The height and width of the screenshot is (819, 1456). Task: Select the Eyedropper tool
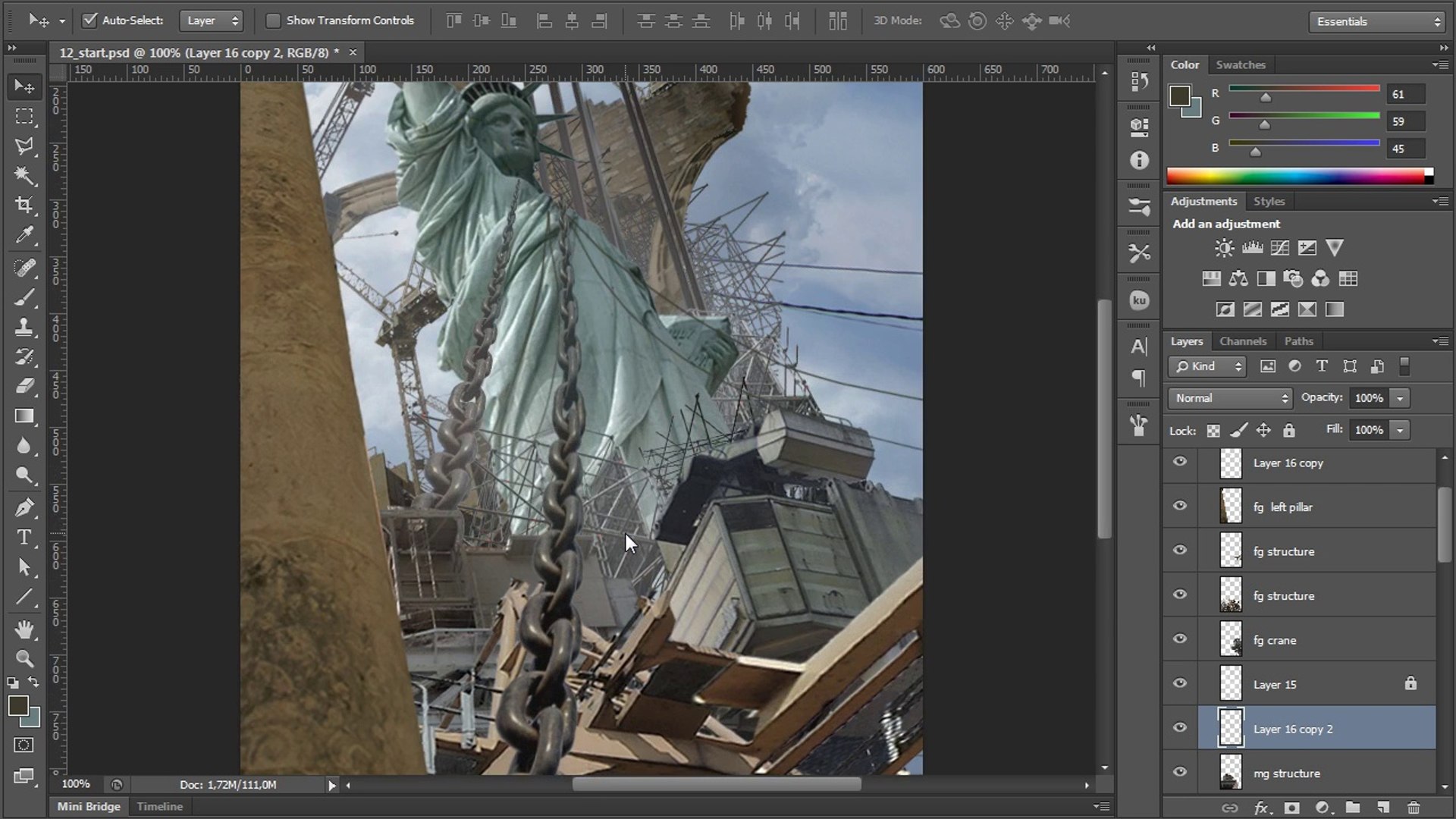pos(24,236)
